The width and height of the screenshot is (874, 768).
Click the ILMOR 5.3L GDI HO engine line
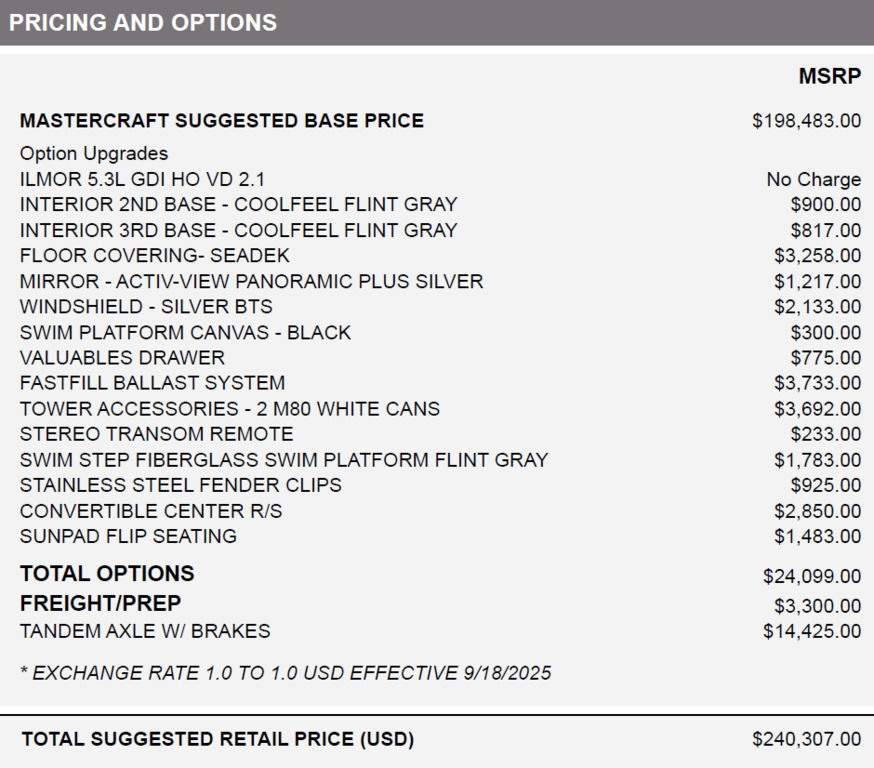142,179
